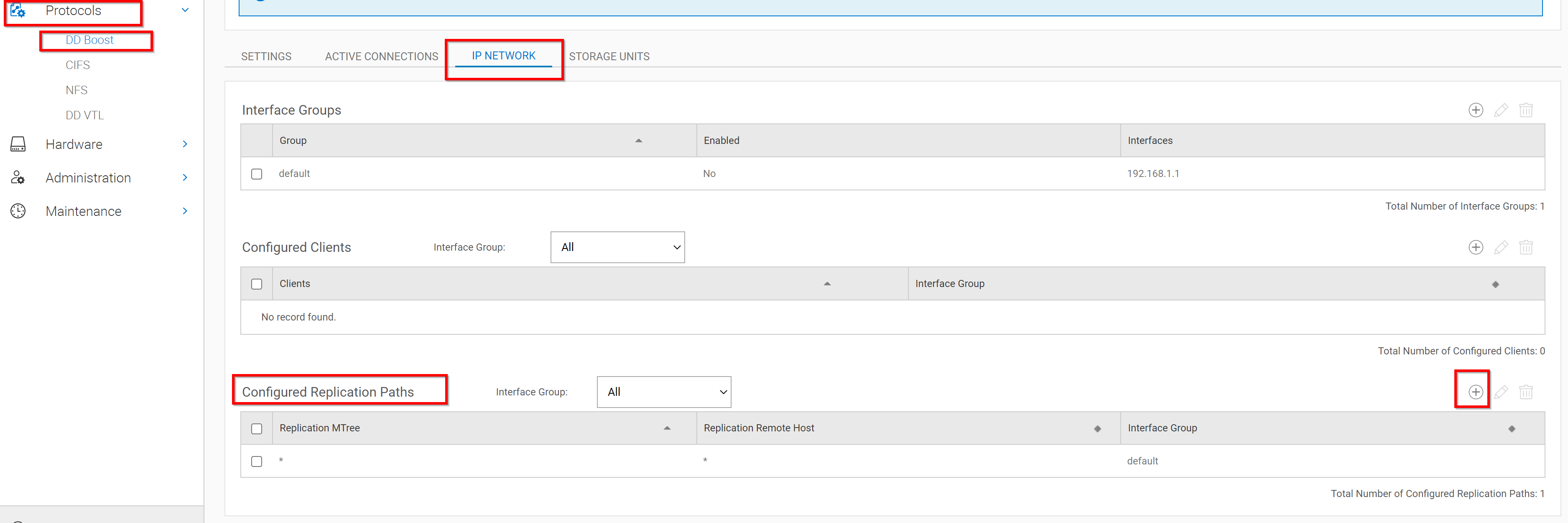1568x523 pixels.
Task: Open the Interface Group dropdown for Replication Paths
Action: click(x=663, y=392)
